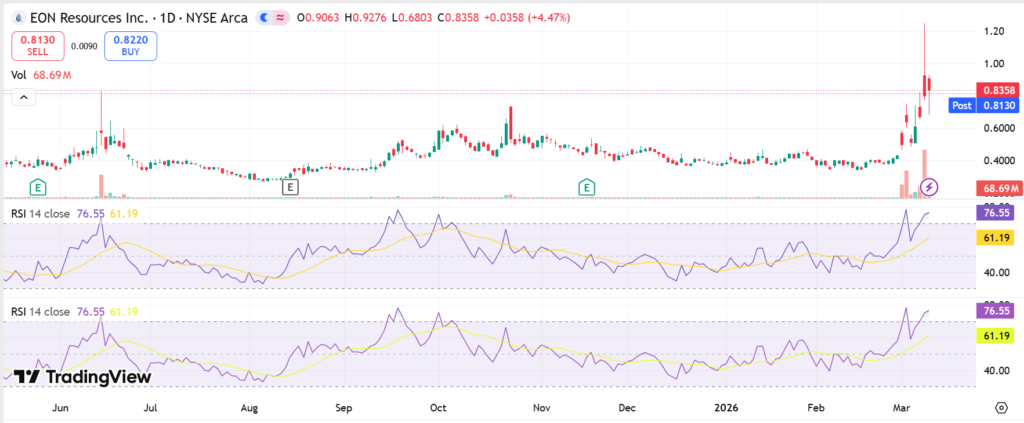Open chart settings hexagon gear icon
This screenshot has width=1024, height=423.
tap(1002, 407)
